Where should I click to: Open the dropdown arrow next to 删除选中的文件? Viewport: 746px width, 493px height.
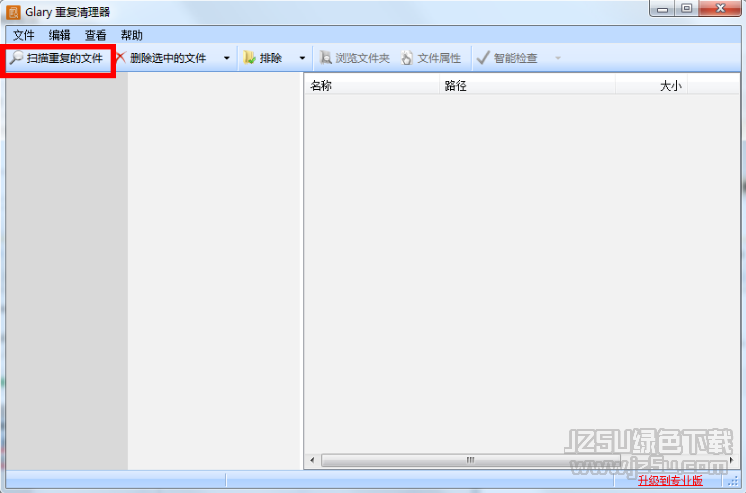tap(226, 58)
